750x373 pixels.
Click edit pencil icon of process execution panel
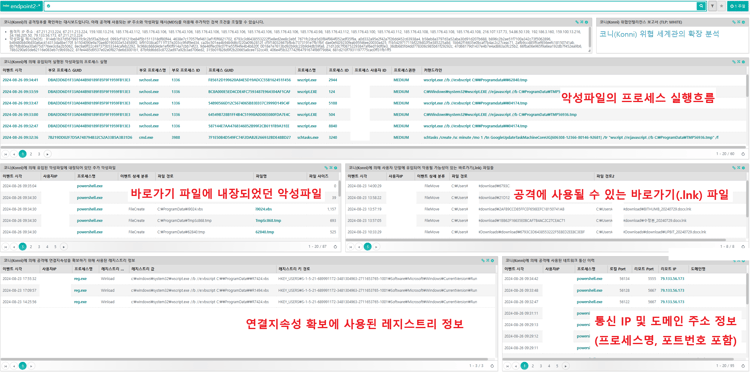click(735, 62)
